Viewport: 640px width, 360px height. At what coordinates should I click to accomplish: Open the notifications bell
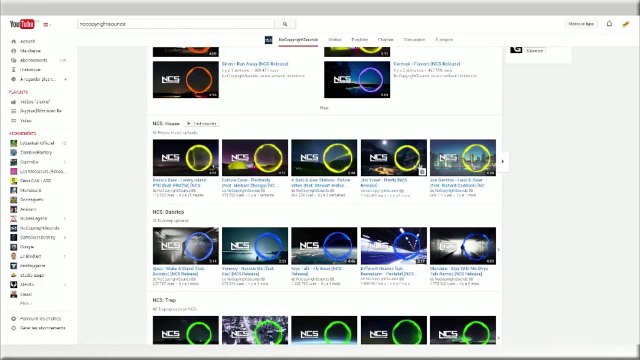click(x=609, y=24)
